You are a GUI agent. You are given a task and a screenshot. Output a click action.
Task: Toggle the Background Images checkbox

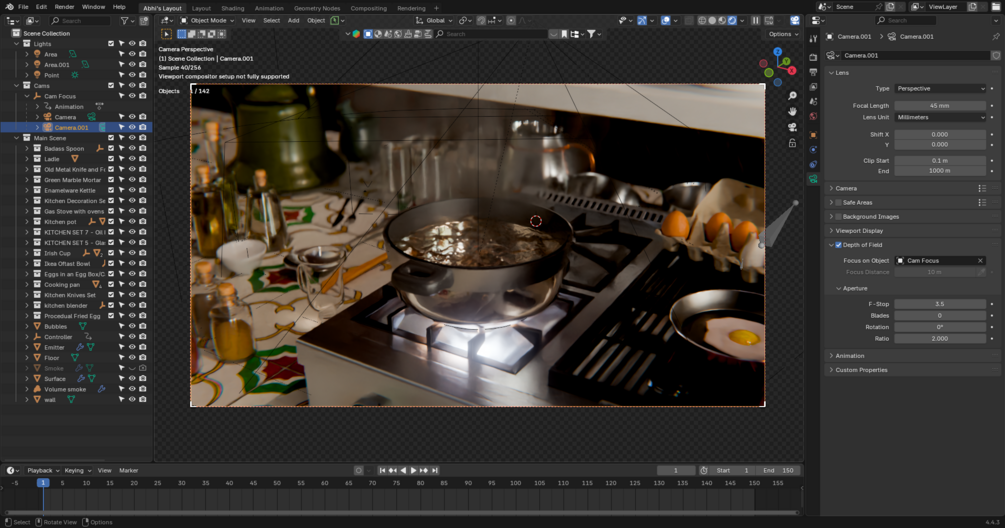838,217
